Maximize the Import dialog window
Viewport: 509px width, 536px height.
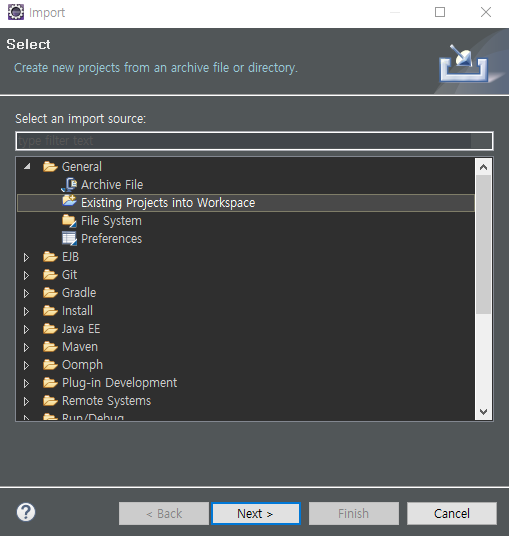[x=440, y=12]
